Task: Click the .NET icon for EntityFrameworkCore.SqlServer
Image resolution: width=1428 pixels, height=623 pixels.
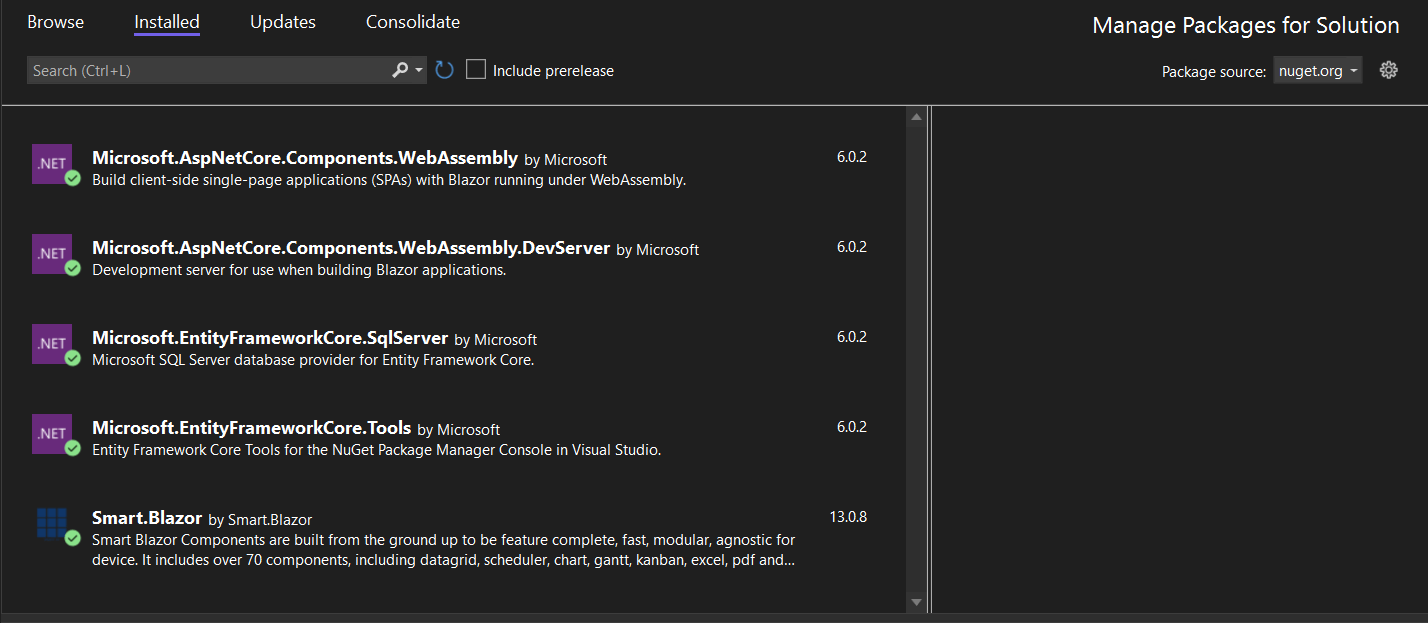Action: [52, 344]
